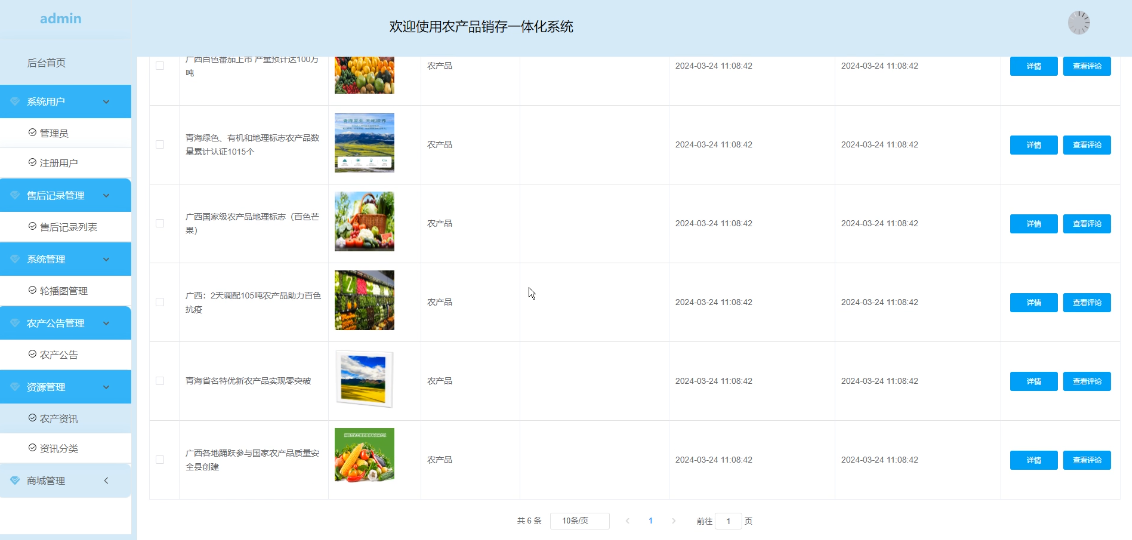Collapse the 售后记录管理 group chevron

(x=106, y=196)
